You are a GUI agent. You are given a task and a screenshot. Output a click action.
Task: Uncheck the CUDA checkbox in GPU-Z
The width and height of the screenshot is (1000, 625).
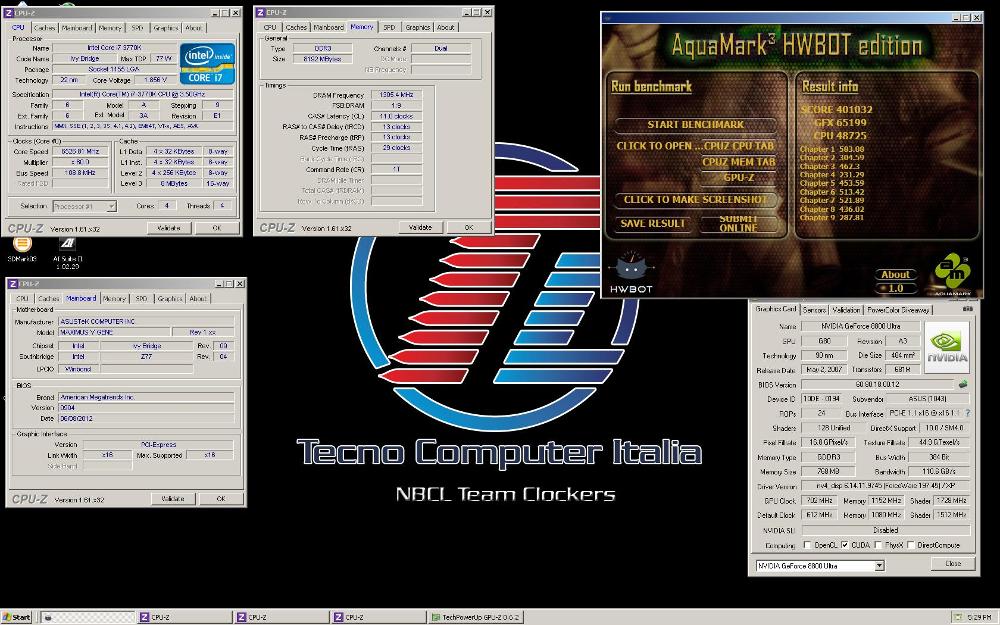click(844, 545)
